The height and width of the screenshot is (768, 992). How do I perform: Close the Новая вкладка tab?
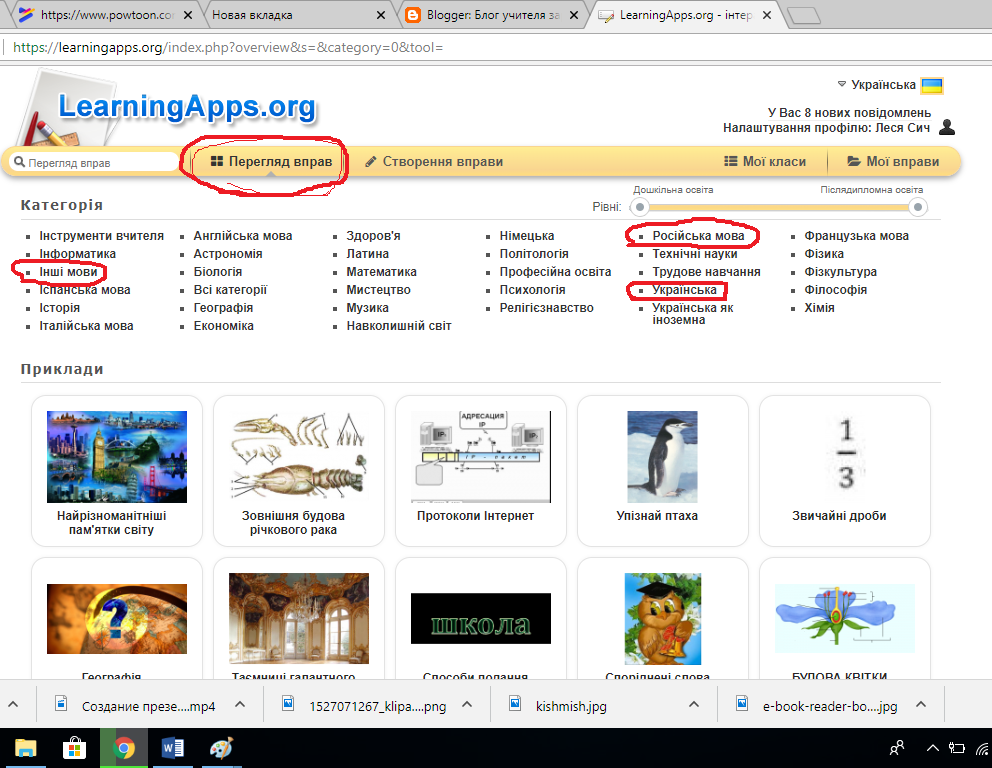[x=381, y=15]
